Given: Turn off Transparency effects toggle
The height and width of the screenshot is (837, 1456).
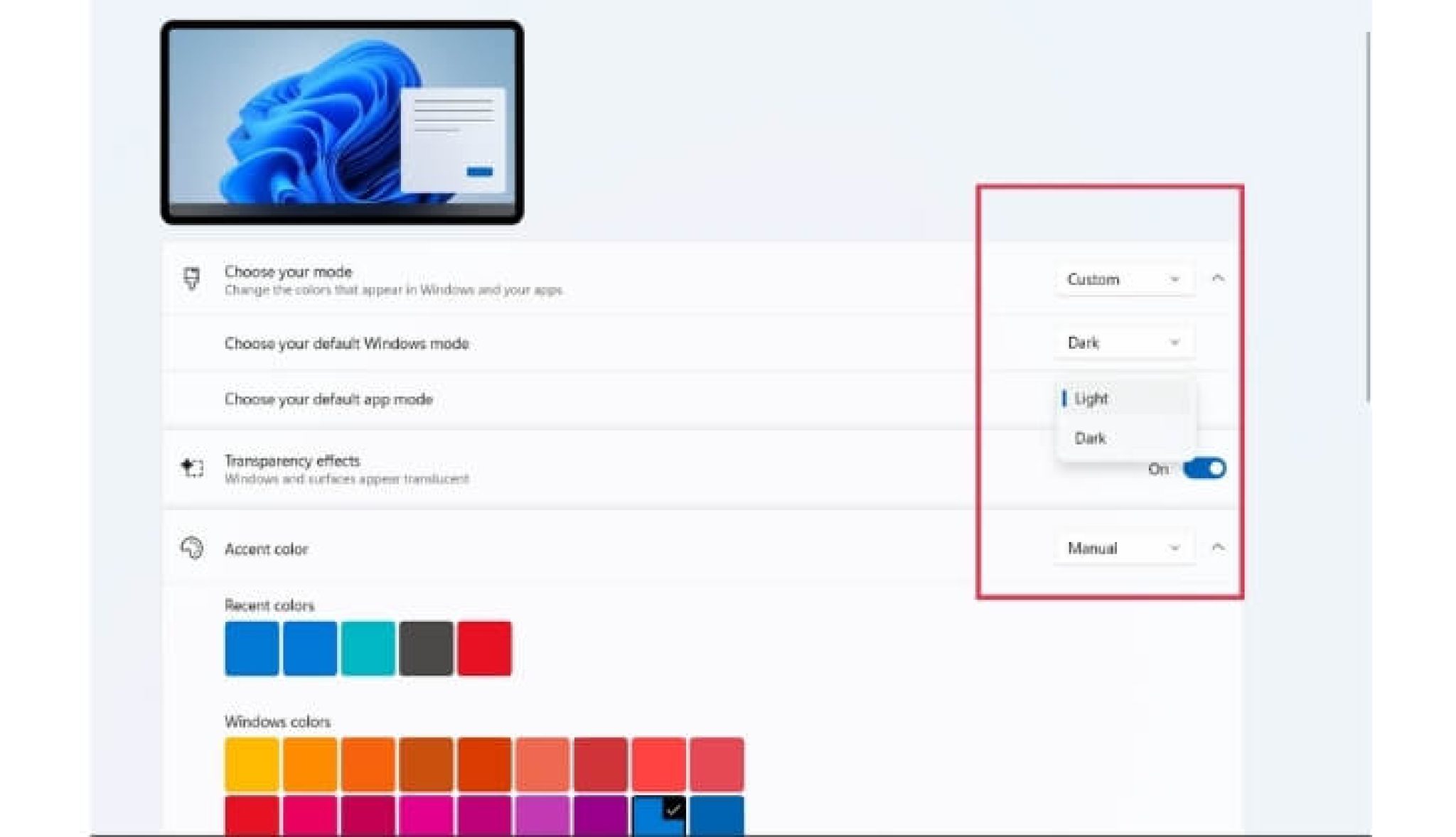Looking at the screenshot, I should pyautogui.click(x=1204, y=469).
